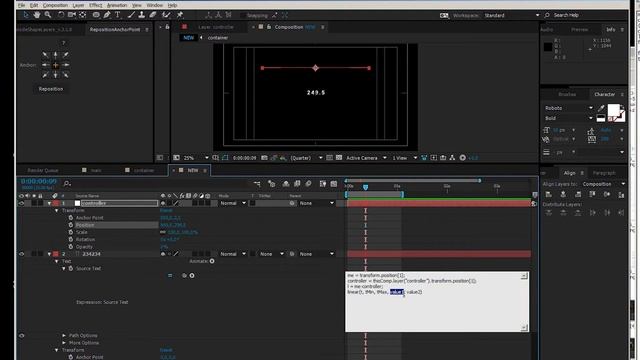Switch to Render Queue tab
This screenshot has width=640, height=360.
[43, 170]
